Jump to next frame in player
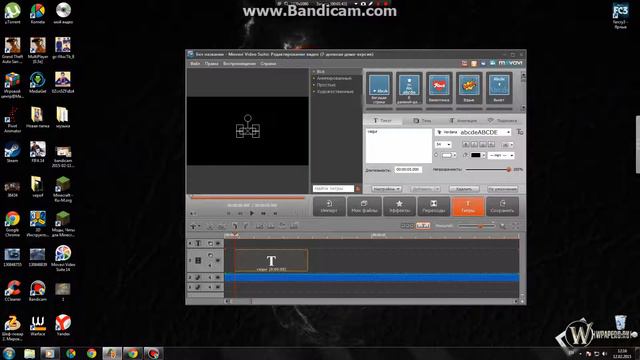Viewport: 640px width, 360px height. (x=264, y=213)
